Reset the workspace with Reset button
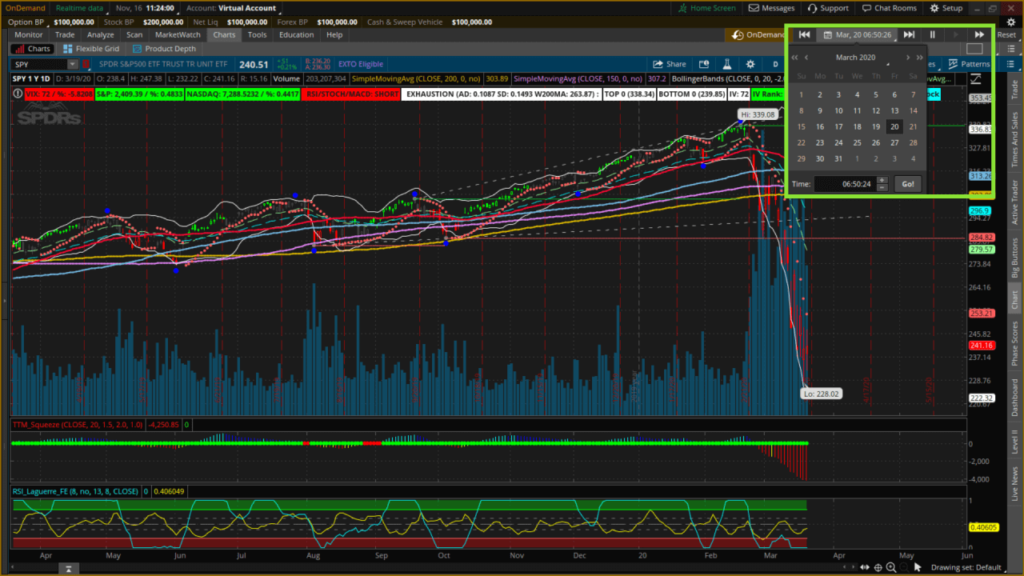 [1006, 35]
